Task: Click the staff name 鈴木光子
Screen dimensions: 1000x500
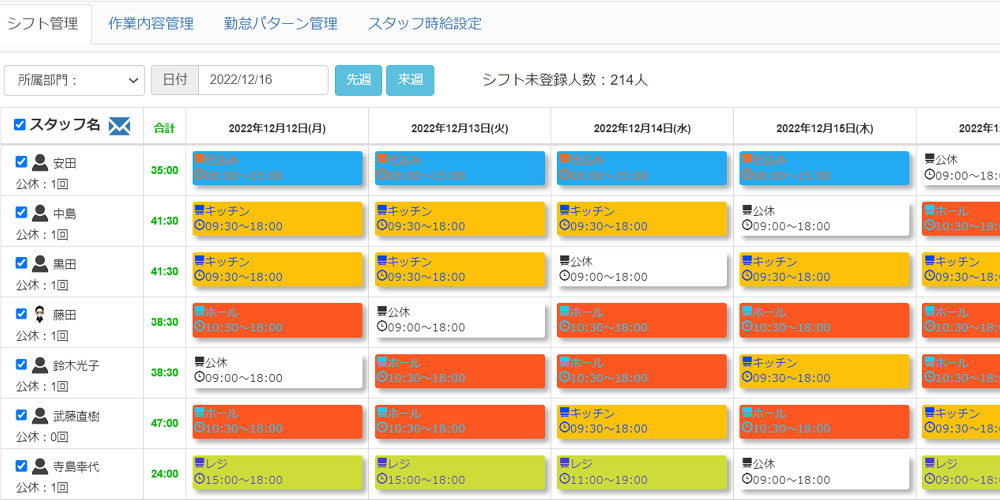Action: (x=76, y=366)
